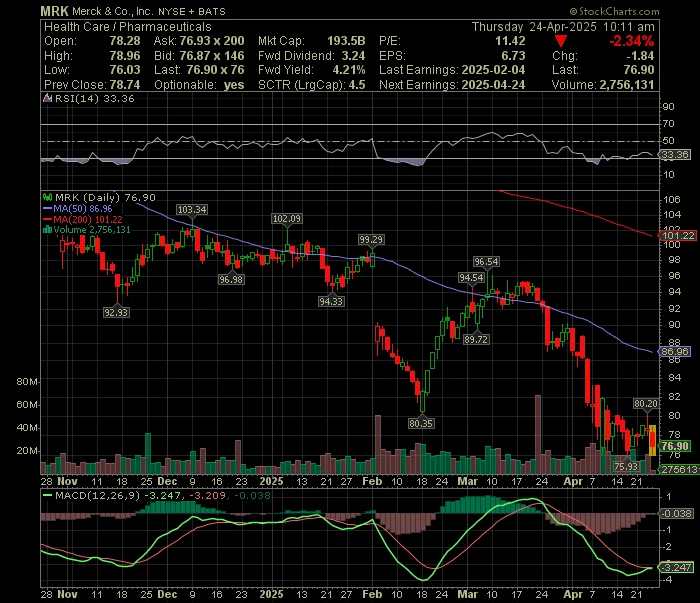Click the 75.93 April low annotation
This screenshot has width=700, height=603.
pos(626,467)
